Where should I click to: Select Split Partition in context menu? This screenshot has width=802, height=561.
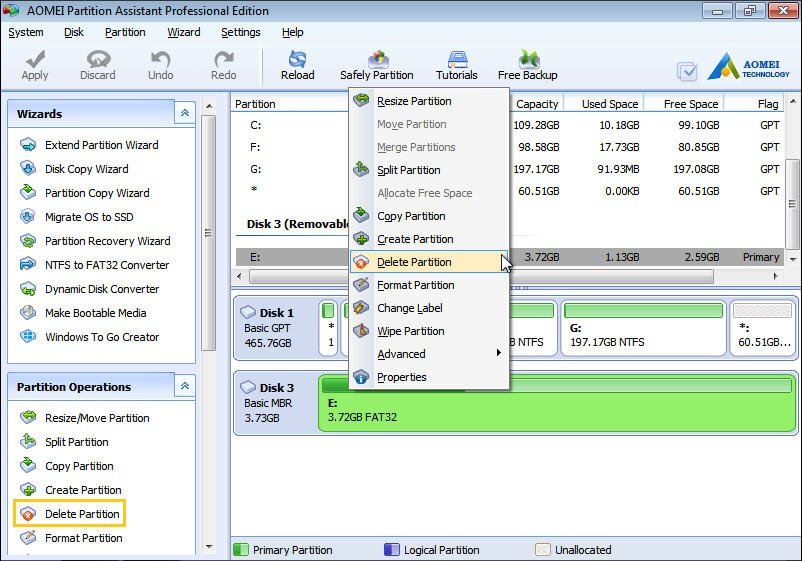429,170
